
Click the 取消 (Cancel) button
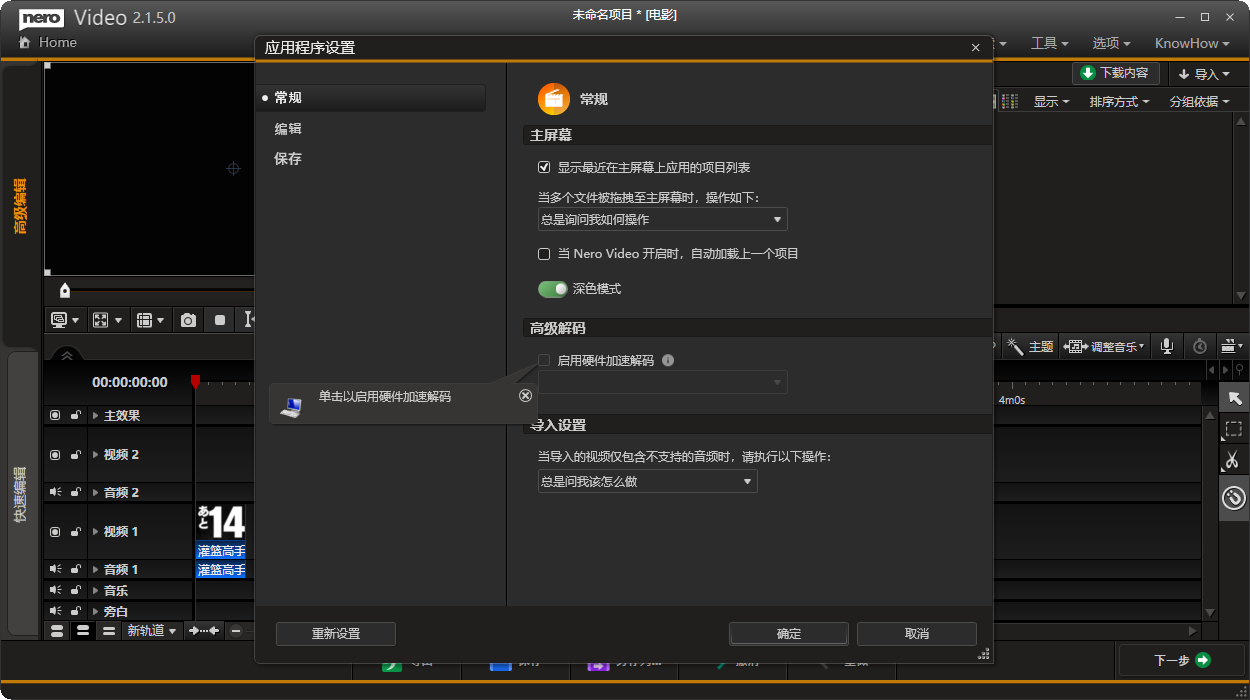(x=917, y=633)
